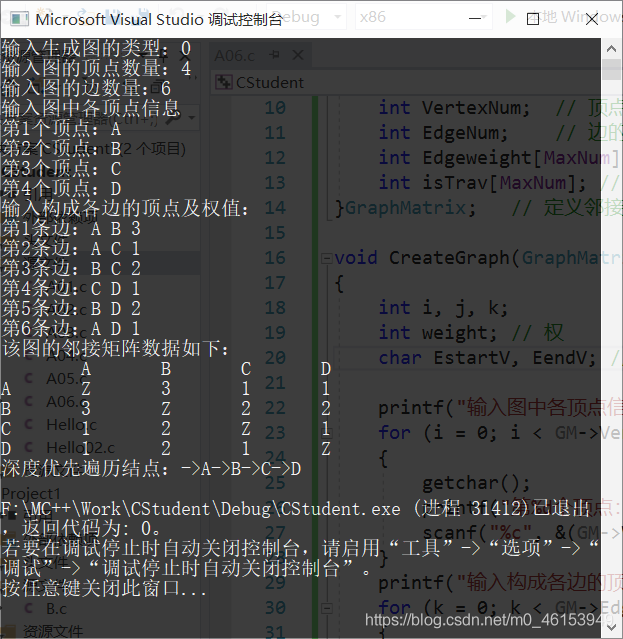
Task: Click the console line '第1条边: A B 3'
Action: click(x=71, y=229)
